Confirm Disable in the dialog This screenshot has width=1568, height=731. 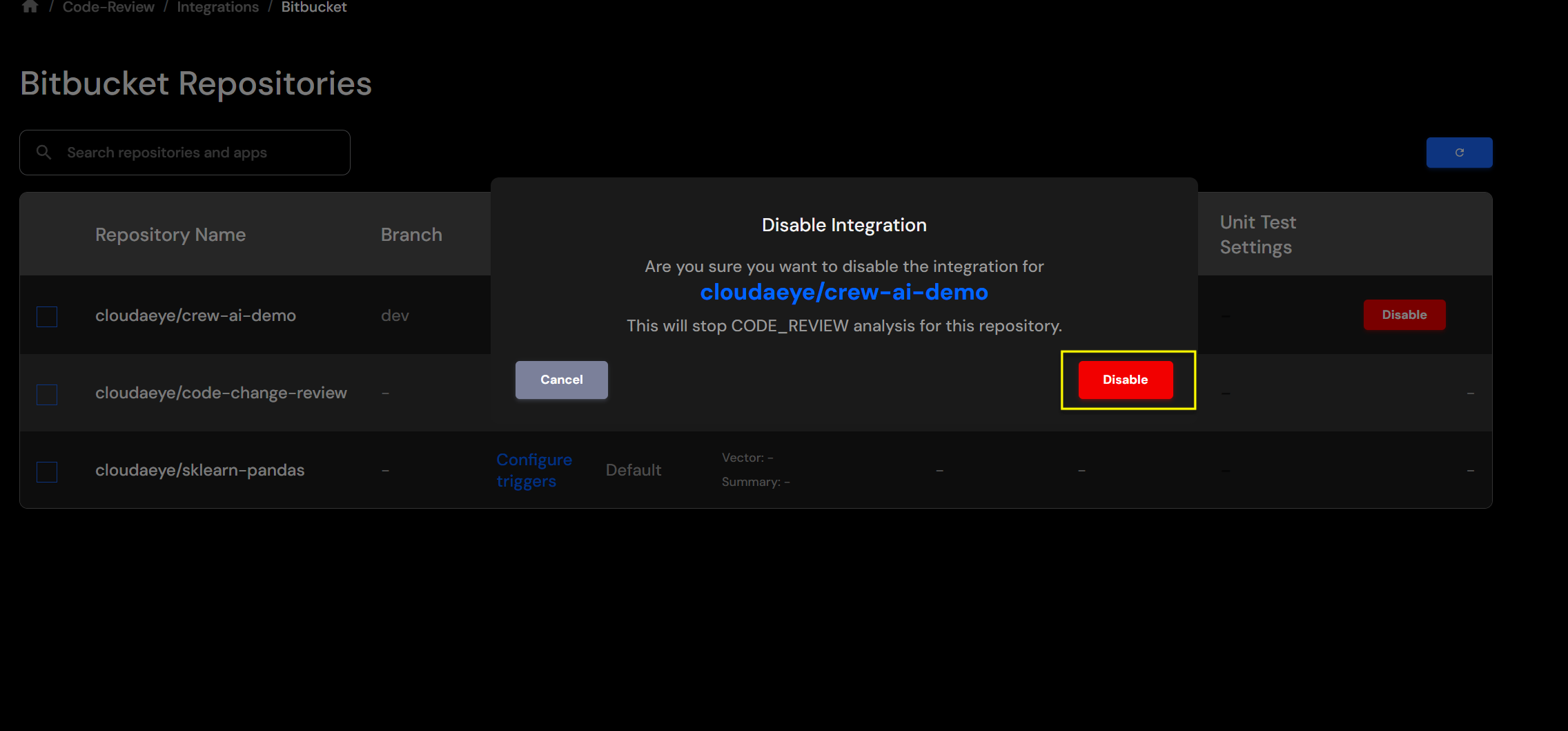(1125, 380)
